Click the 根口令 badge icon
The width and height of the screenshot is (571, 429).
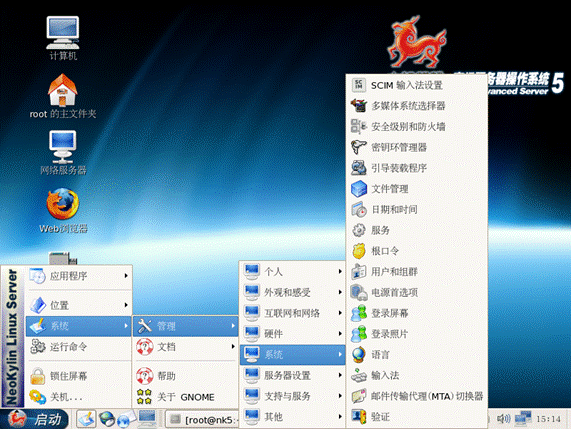(359, 251)
